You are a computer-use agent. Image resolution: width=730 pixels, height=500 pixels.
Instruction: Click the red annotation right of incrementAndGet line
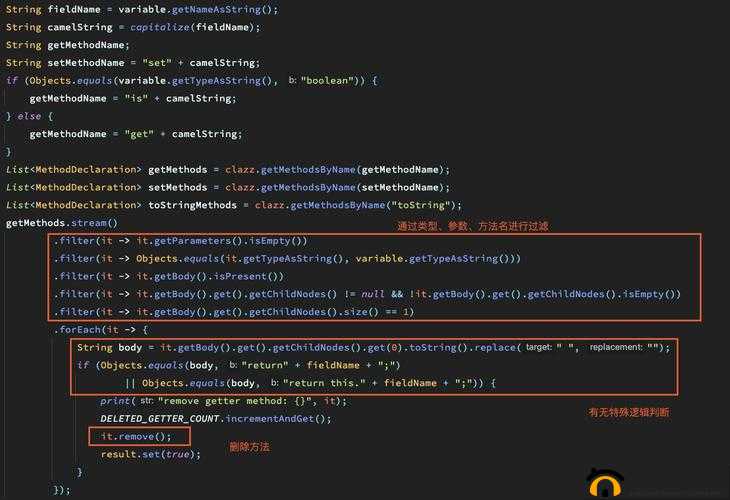point(629,412)
